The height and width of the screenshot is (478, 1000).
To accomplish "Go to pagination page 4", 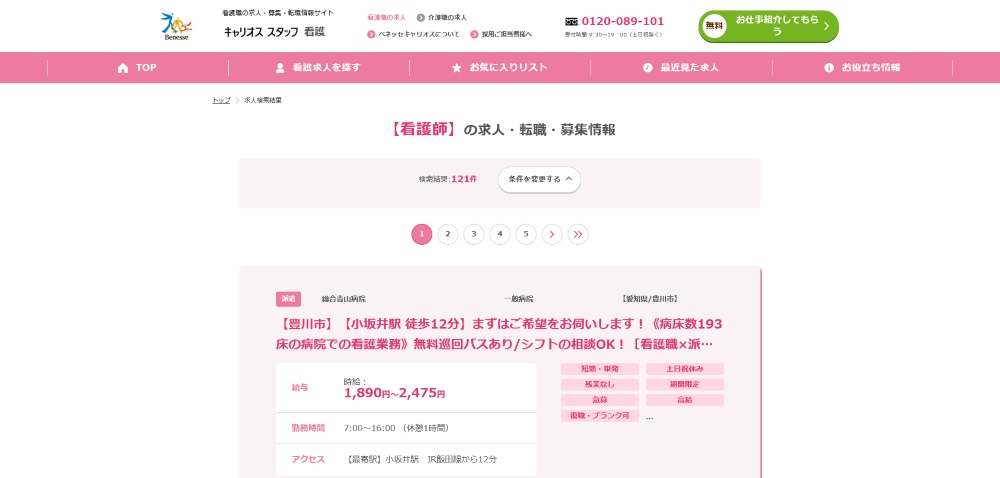I will coord(500,235).
